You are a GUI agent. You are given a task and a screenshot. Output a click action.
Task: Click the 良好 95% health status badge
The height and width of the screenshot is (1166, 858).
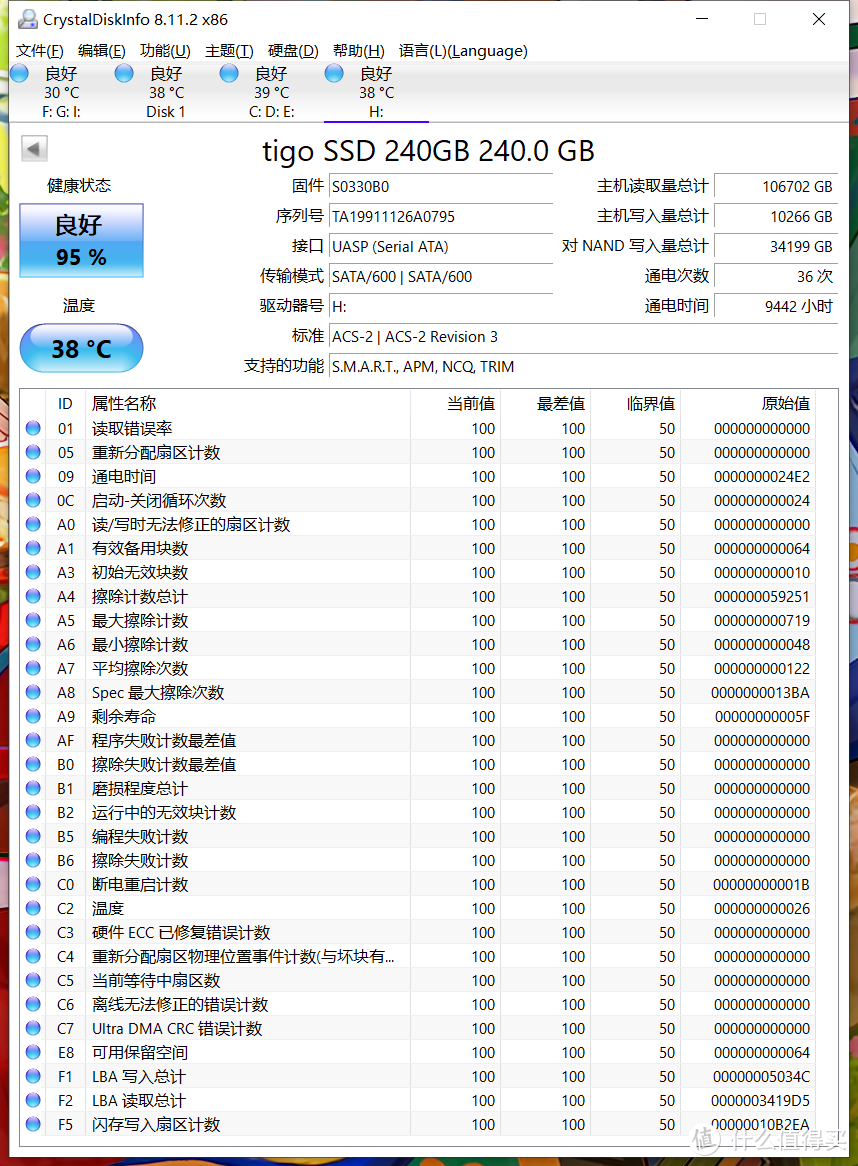pos(81,240)
